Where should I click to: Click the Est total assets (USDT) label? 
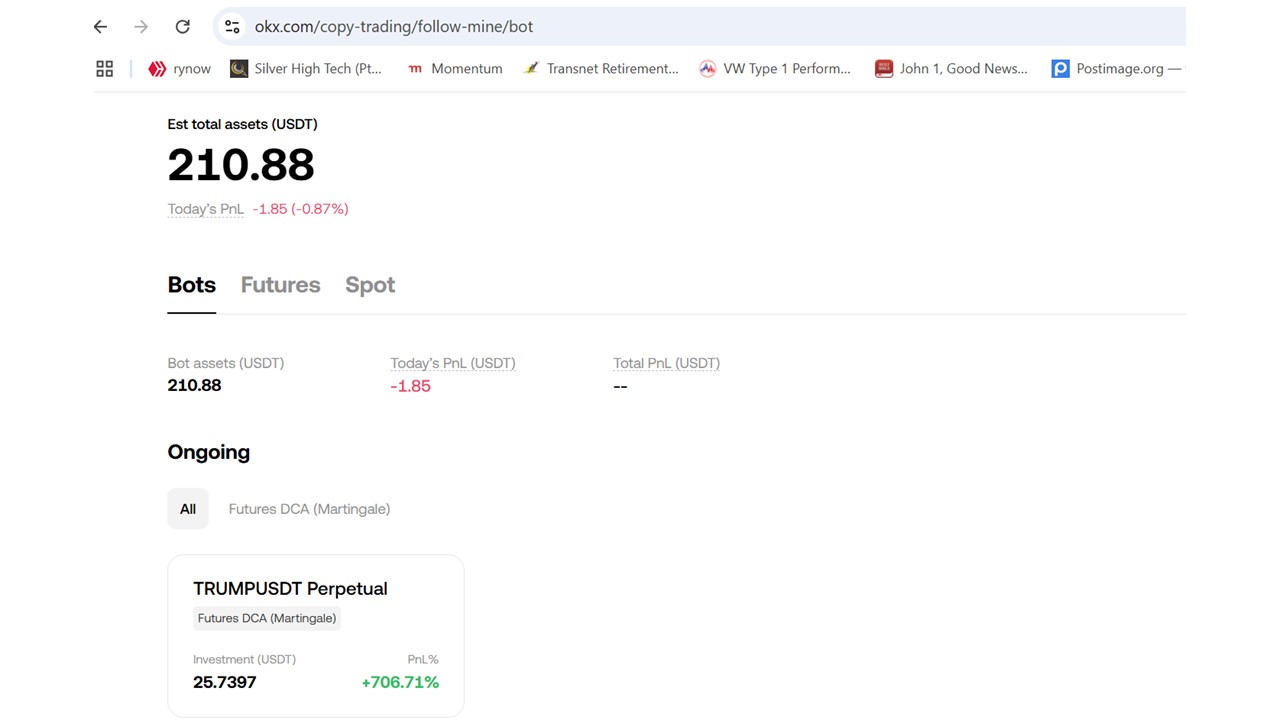(x=242, y=124)
